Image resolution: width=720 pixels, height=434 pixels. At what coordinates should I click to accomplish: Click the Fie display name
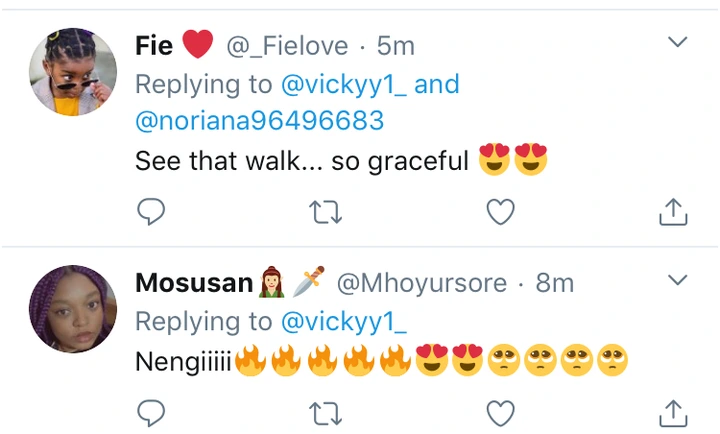click(x=154, y=46)
